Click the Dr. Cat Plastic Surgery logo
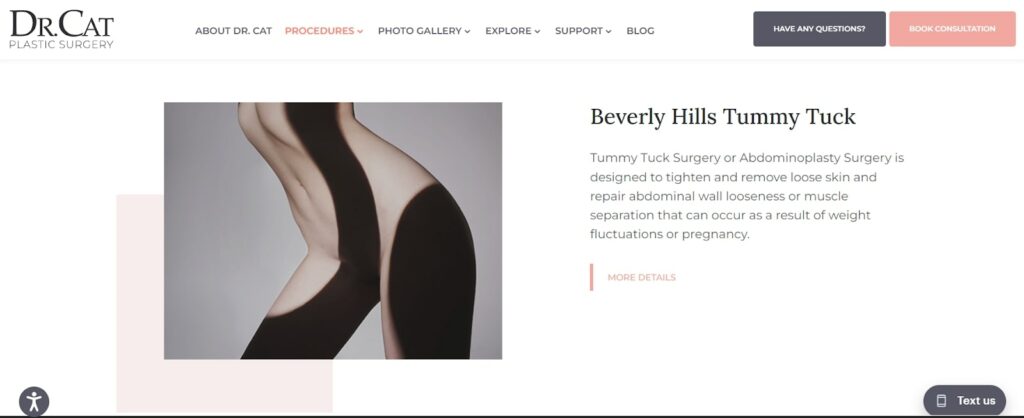This screenshot has height=418, width=1024. pos(61,29)
